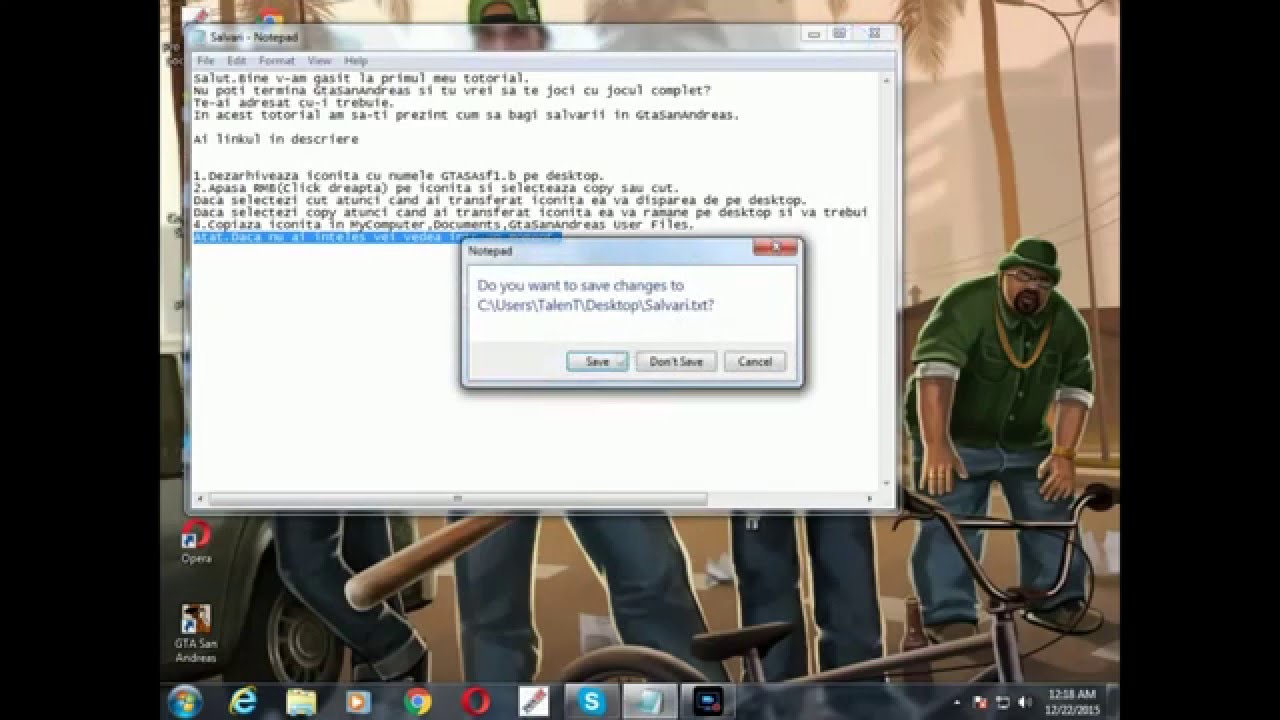Image resolution: width=1280 pixels, height=720 pixels.
Task: Launch Internet Explorer from the taskbar
Action: pos(243,701)
